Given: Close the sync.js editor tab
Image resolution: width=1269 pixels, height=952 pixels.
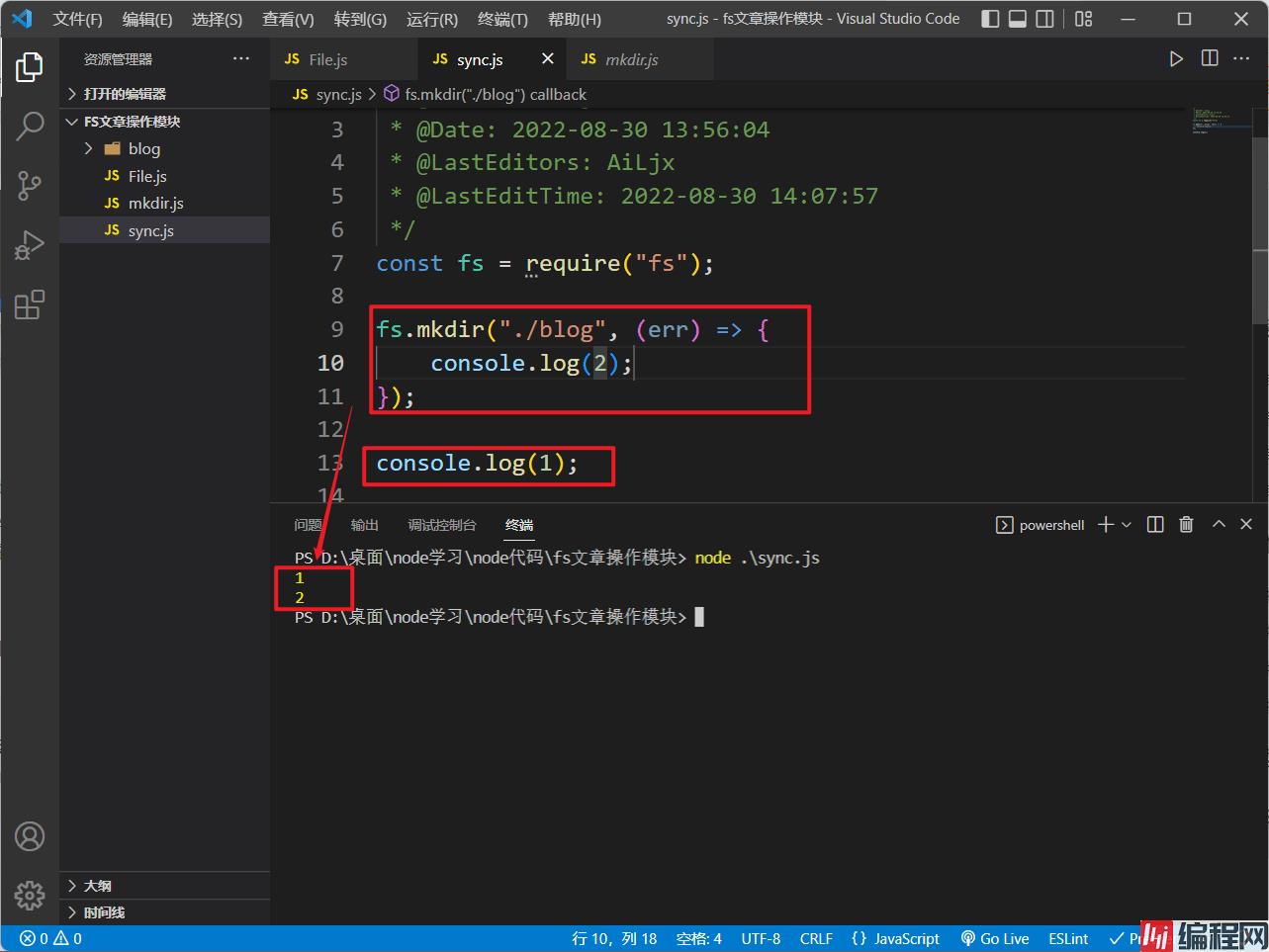Looking at the screenshot, I should click(x=548, y=59).
